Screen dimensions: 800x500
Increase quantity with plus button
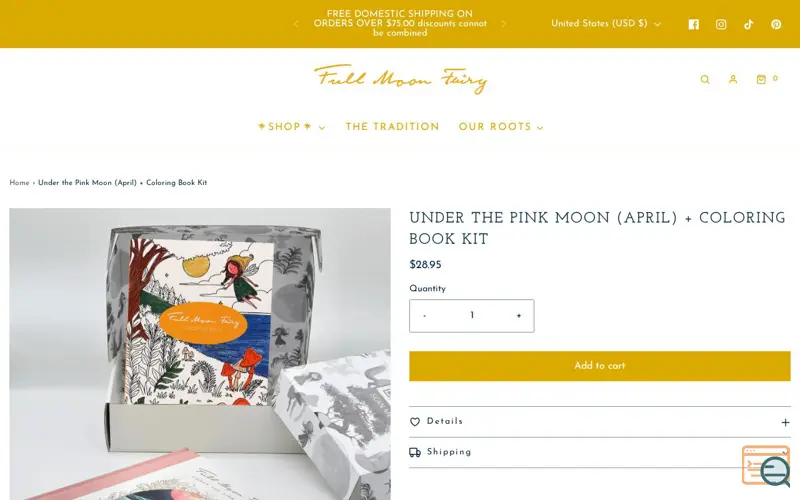519,316
